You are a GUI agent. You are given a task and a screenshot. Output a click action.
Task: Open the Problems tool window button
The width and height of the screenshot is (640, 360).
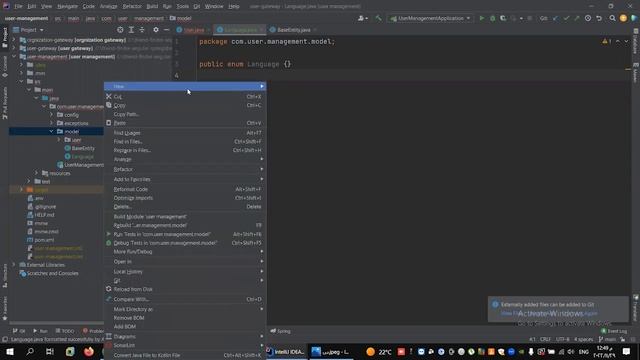coord(93,331)
